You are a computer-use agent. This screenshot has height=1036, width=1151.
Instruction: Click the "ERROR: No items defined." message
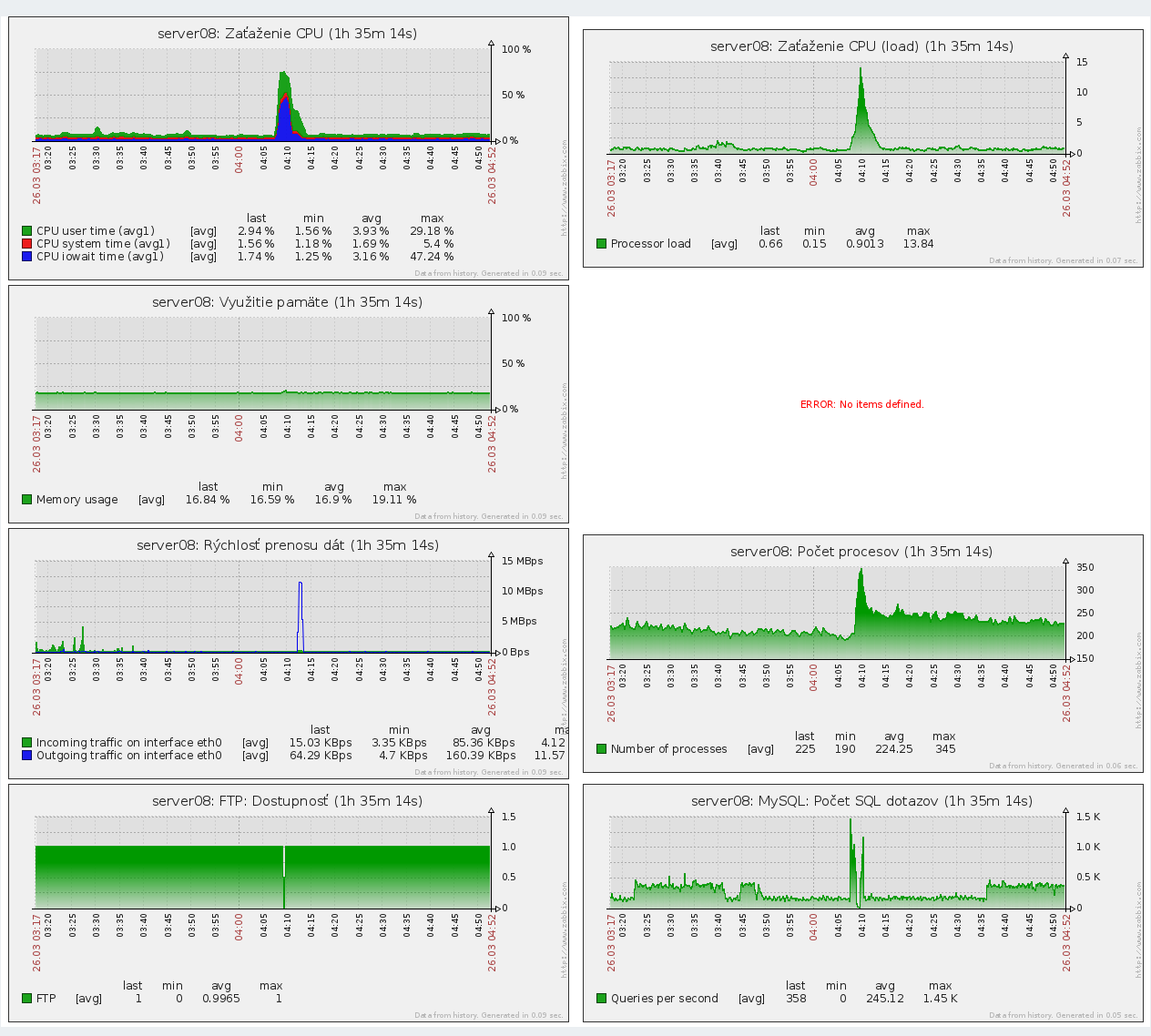(861, 404)
